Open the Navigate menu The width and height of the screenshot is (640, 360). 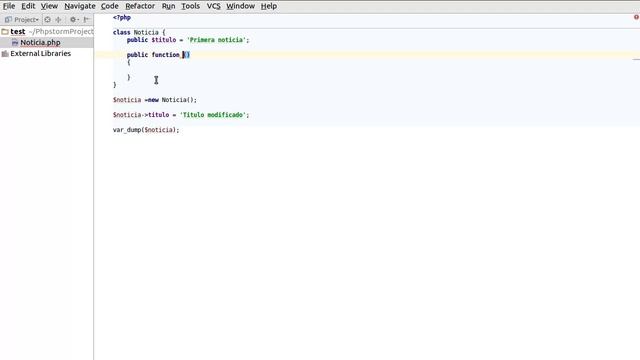tap(80, 6)
